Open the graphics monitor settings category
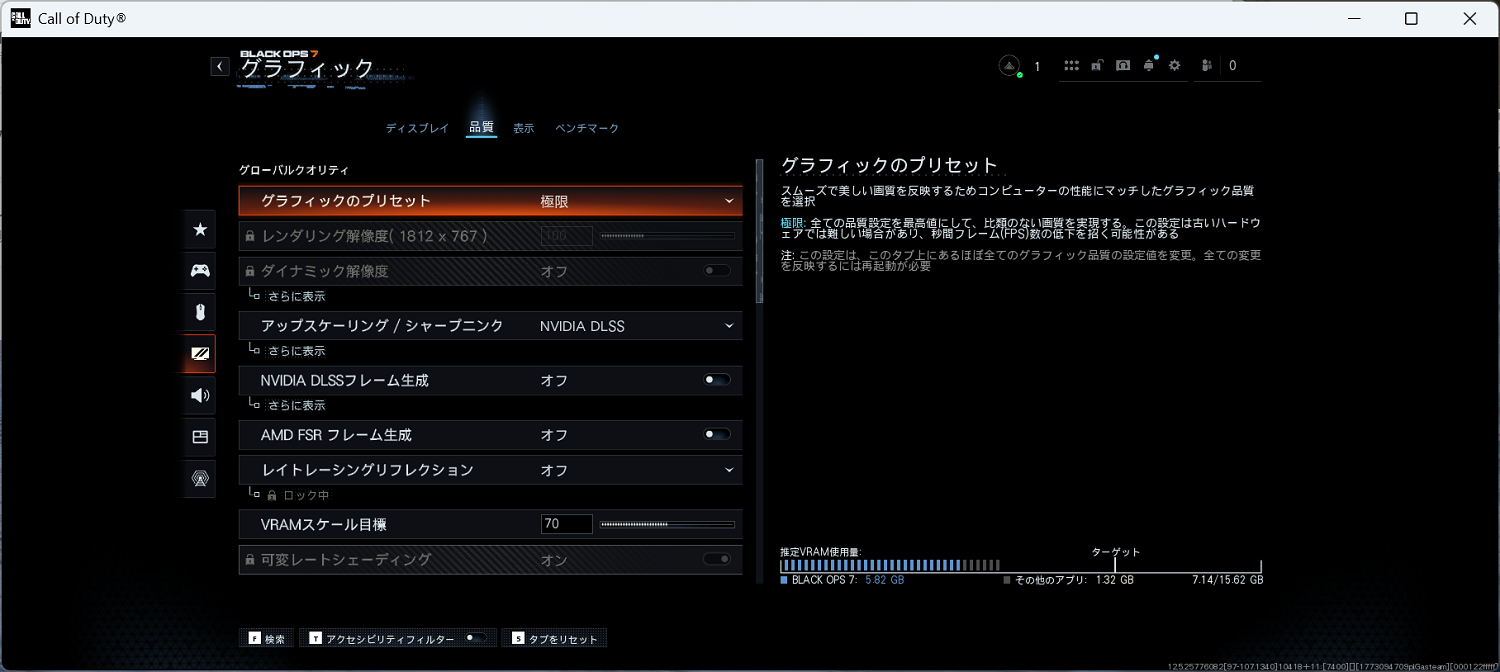The height and width of the screenshot is (672, 1500). click(x=200, y=353)
